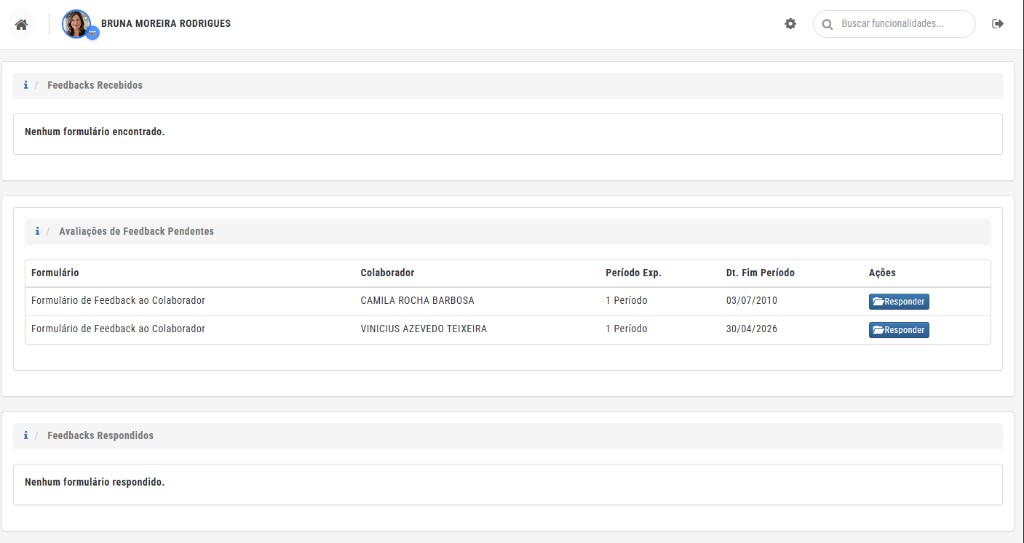Click the magnifier icon in search box
Screen dimensions: 1024x543
click(x=827, y=24)
